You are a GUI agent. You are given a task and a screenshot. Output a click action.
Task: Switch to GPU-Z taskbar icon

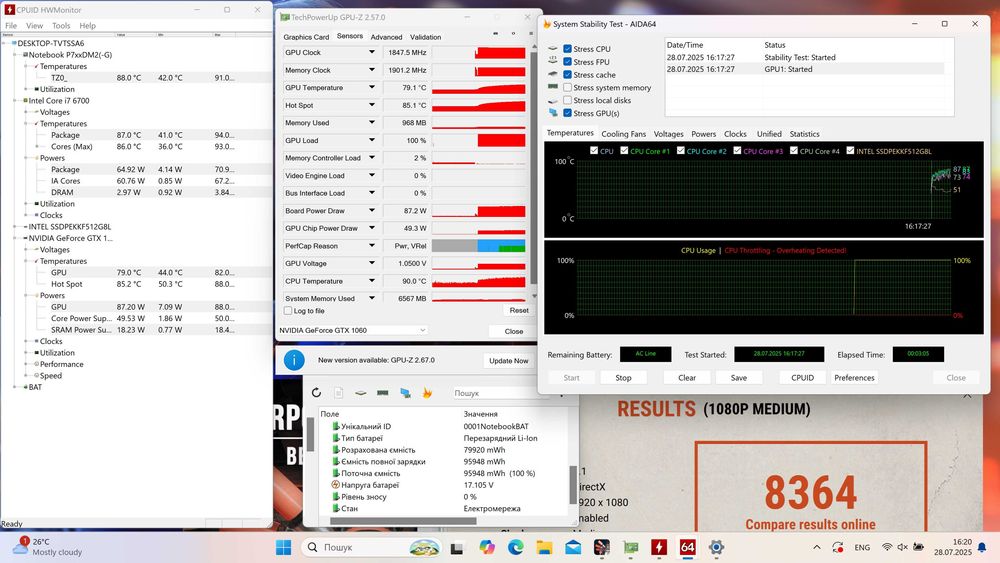coord(631,547)
